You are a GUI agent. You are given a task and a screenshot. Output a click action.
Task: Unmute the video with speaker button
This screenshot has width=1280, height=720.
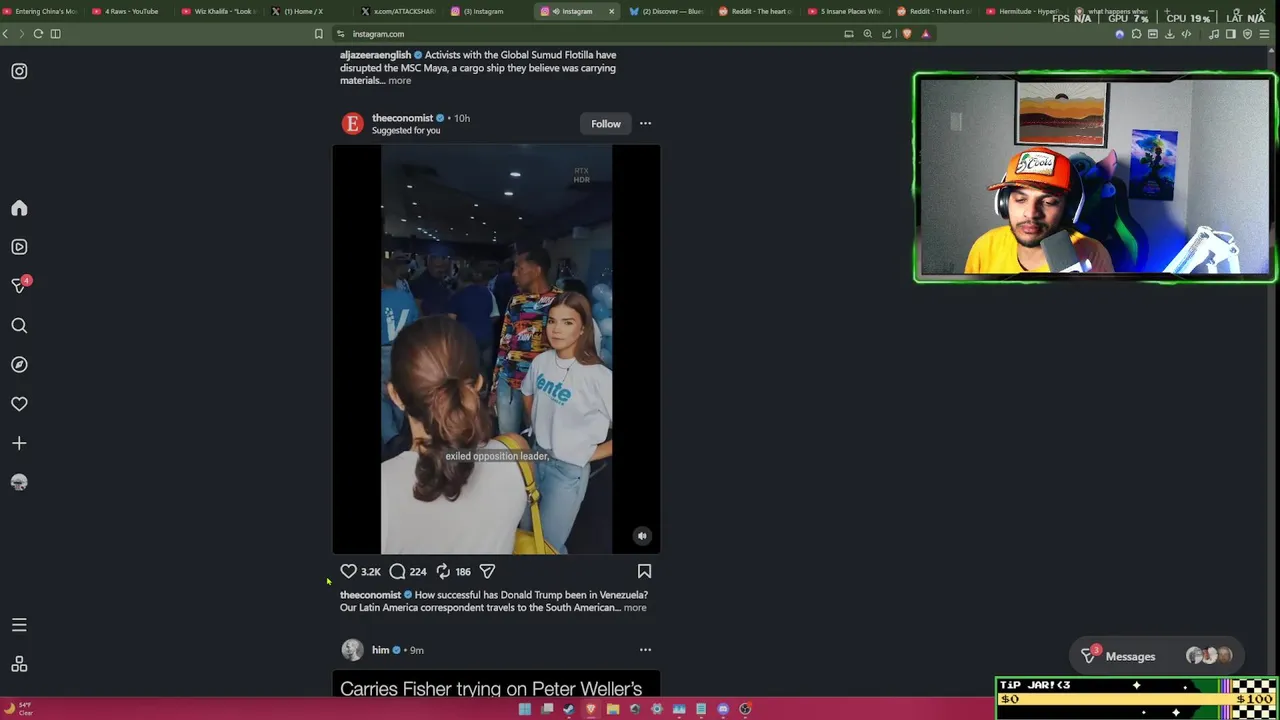tap(642, 536)
